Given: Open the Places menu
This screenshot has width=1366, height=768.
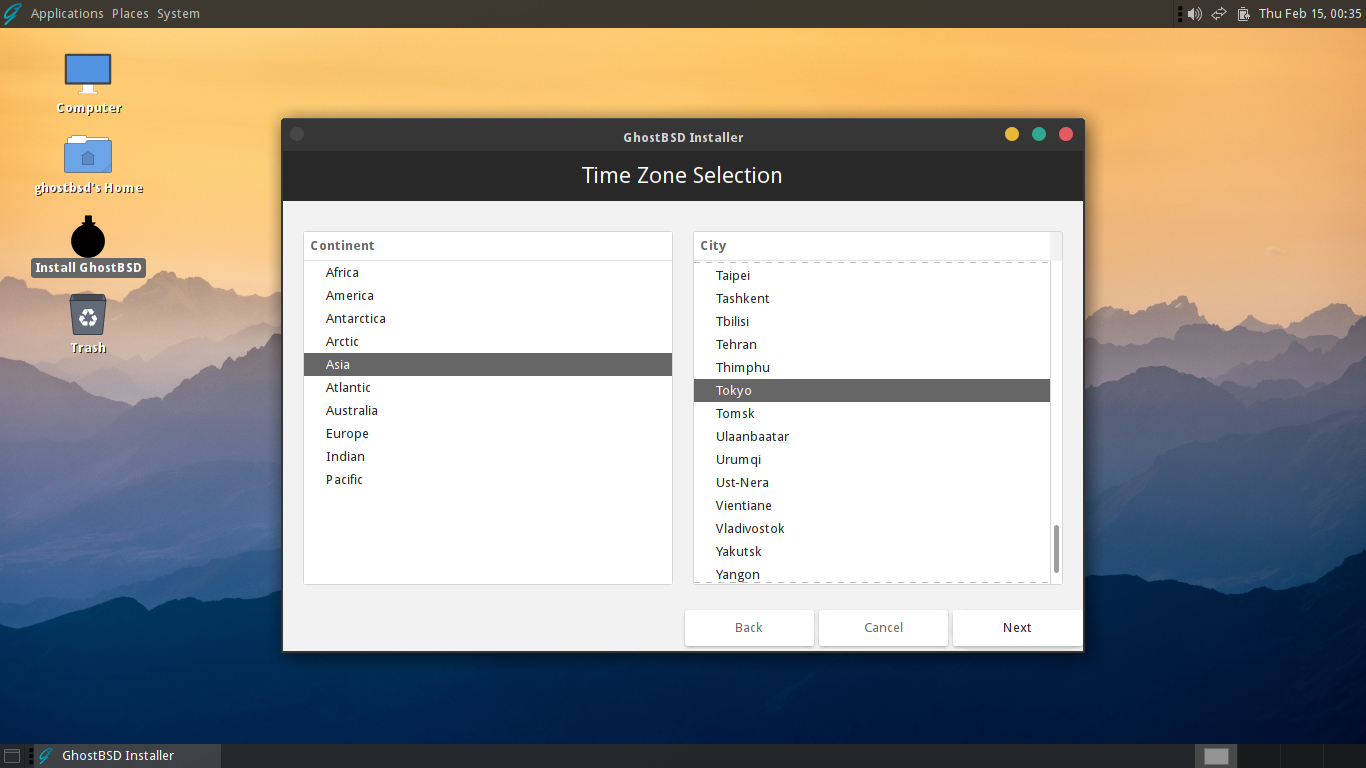Looking at the screenshot, I should [130, 14].
